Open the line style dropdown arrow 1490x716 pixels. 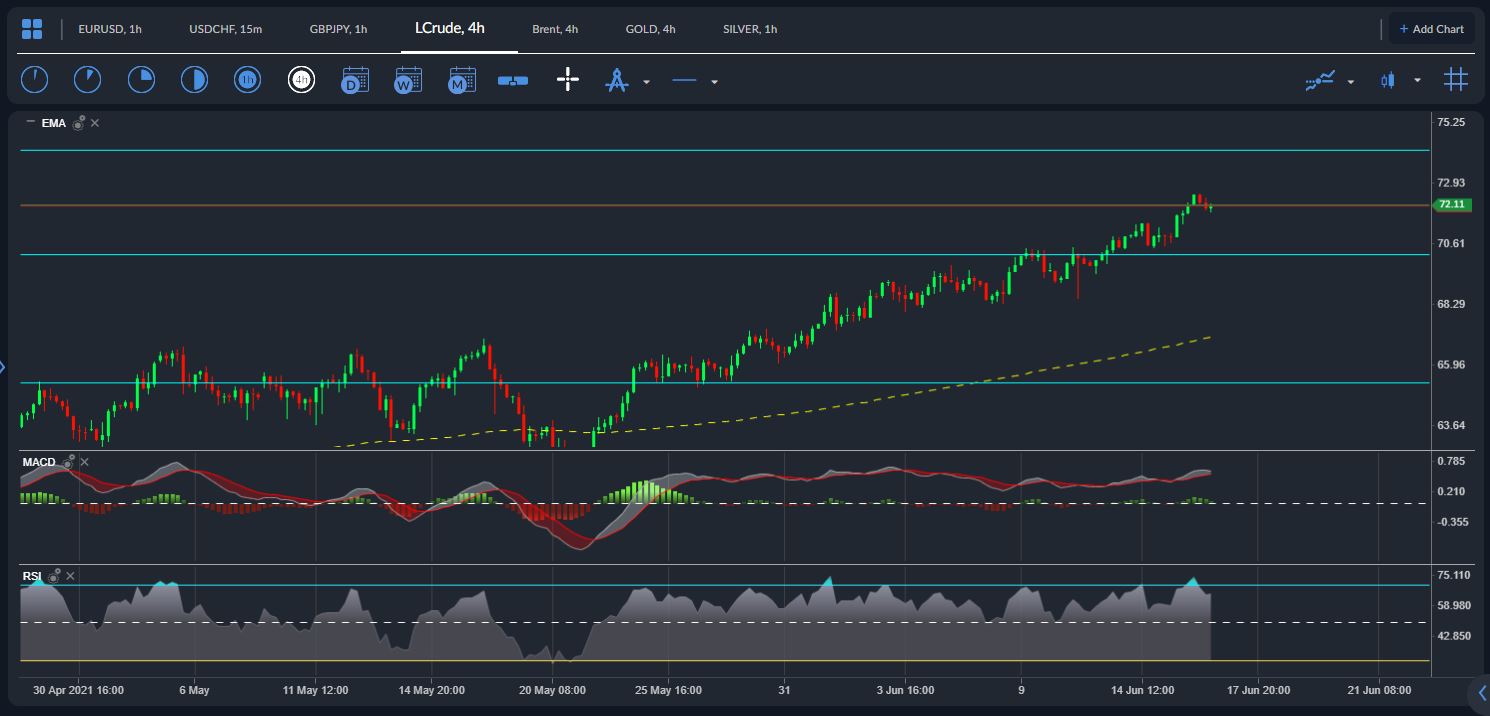point(714,82)
